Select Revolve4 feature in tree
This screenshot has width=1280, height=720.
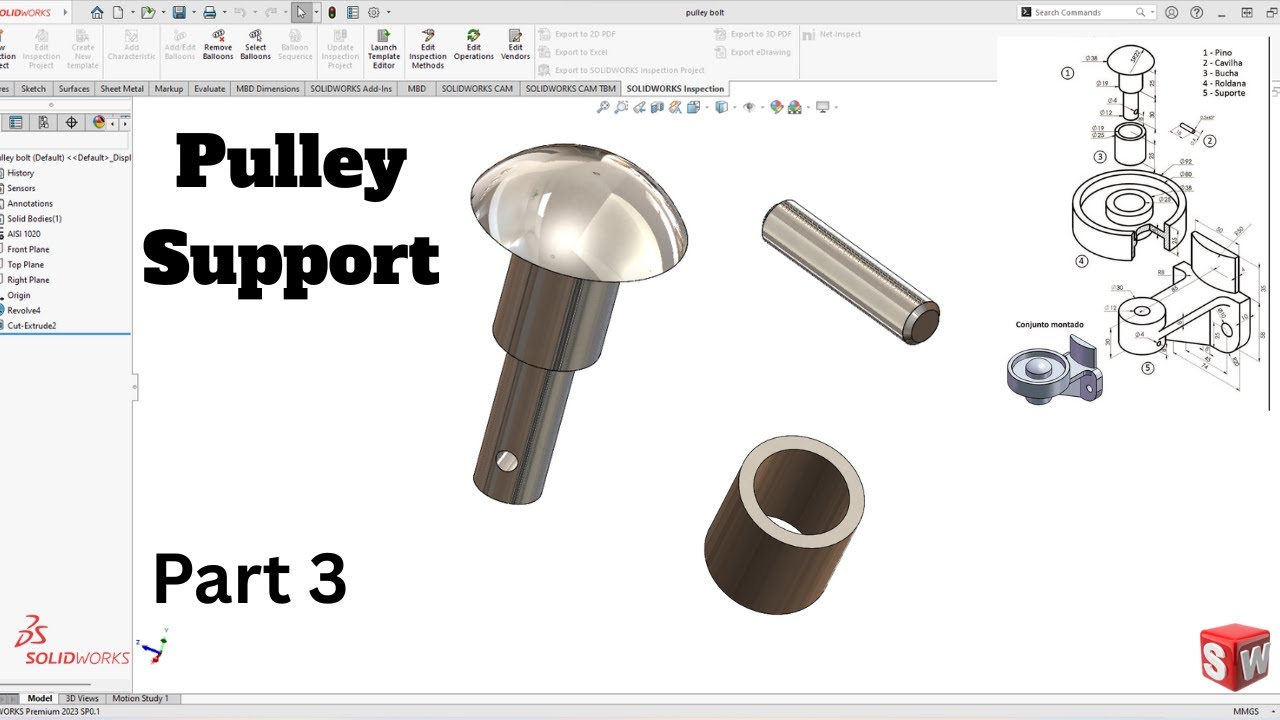(x=24, y=310)
